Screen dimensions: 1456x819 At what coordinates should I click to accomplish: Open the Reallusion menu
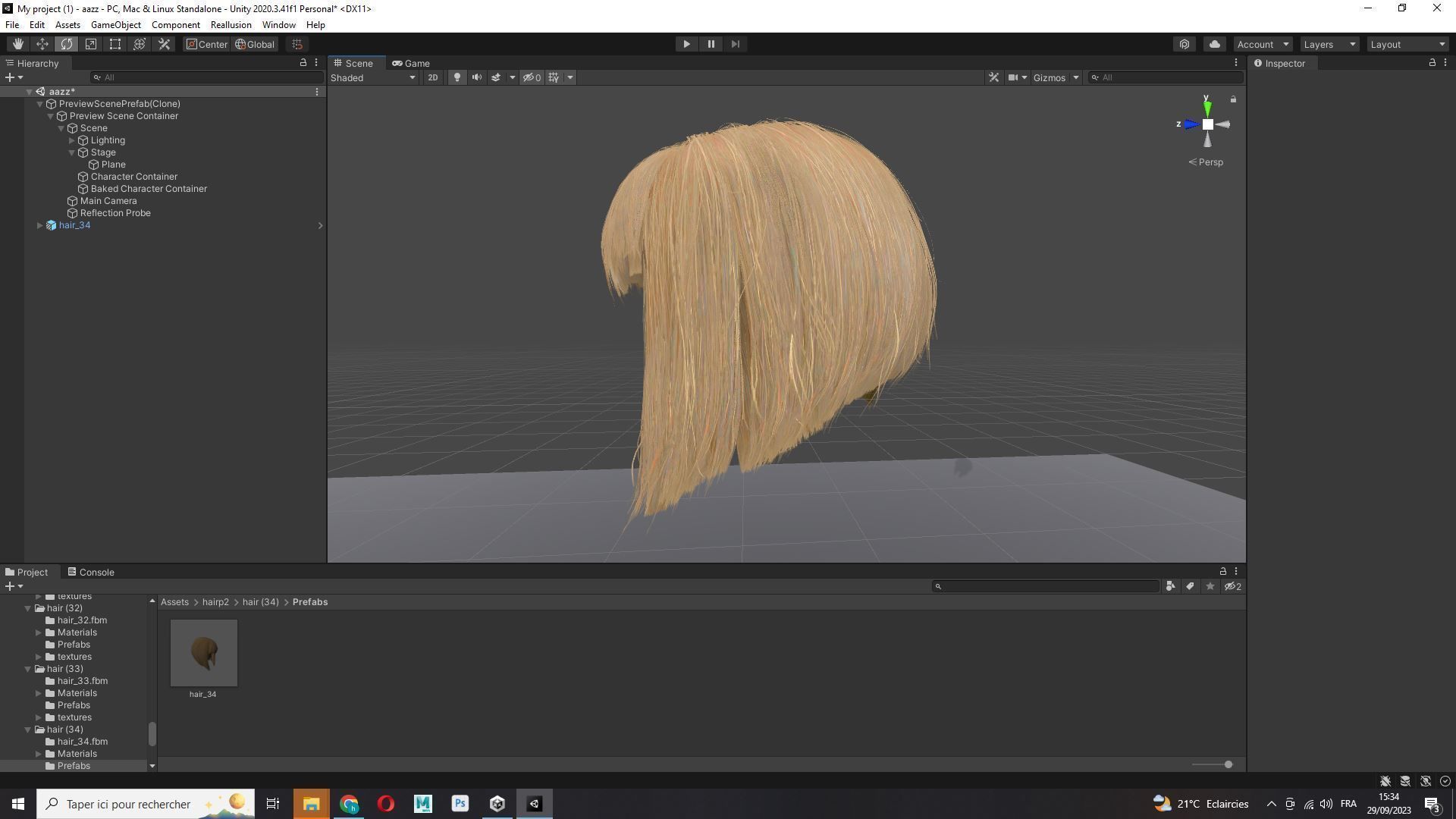tap(231, 25)
